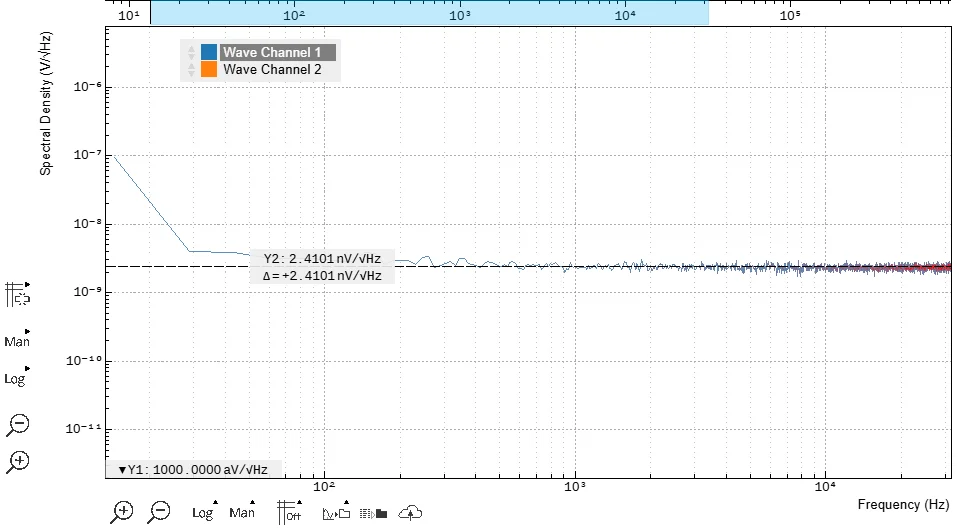Click the Frequency (Hz) axis title

903,504
